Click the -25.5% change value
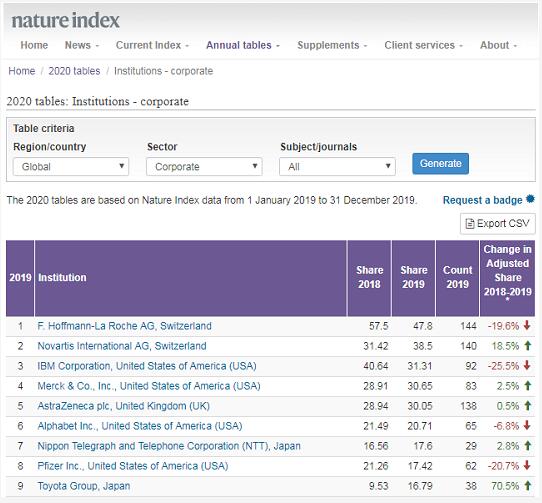This screenshot has height=503, width=542. (x=503, y=366)
